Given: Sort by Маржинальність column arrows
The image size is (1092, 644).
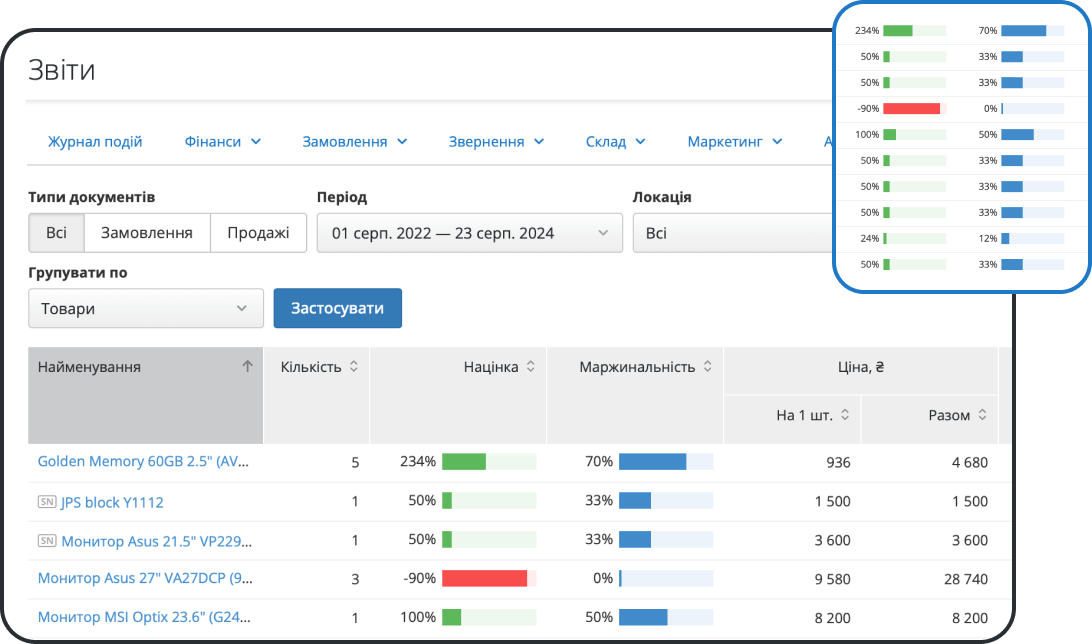Looking at the screenshot, I should (708, 367).
